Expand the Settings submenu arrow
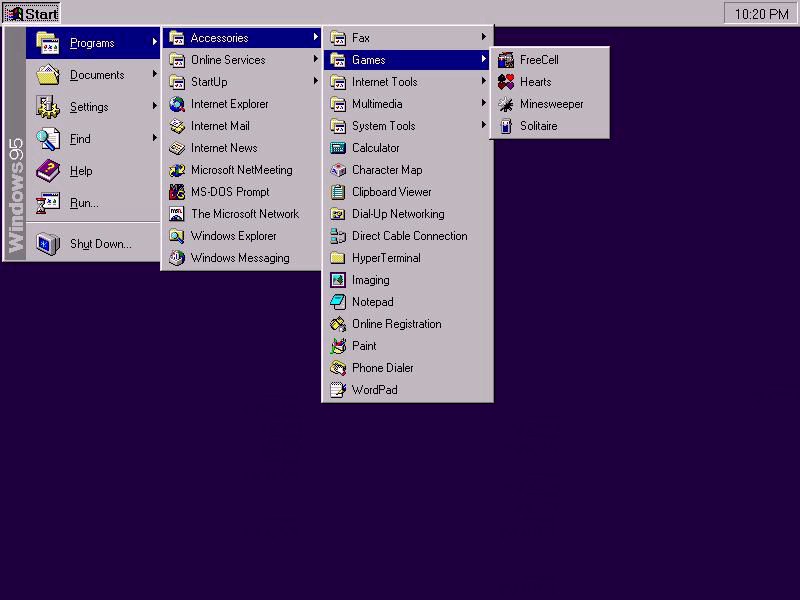 coord(155,106)
